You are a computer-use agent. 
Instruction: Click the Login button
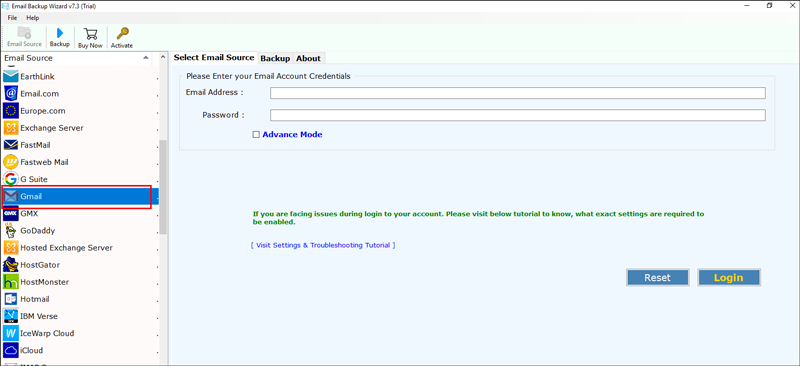[x=729, y=278]
